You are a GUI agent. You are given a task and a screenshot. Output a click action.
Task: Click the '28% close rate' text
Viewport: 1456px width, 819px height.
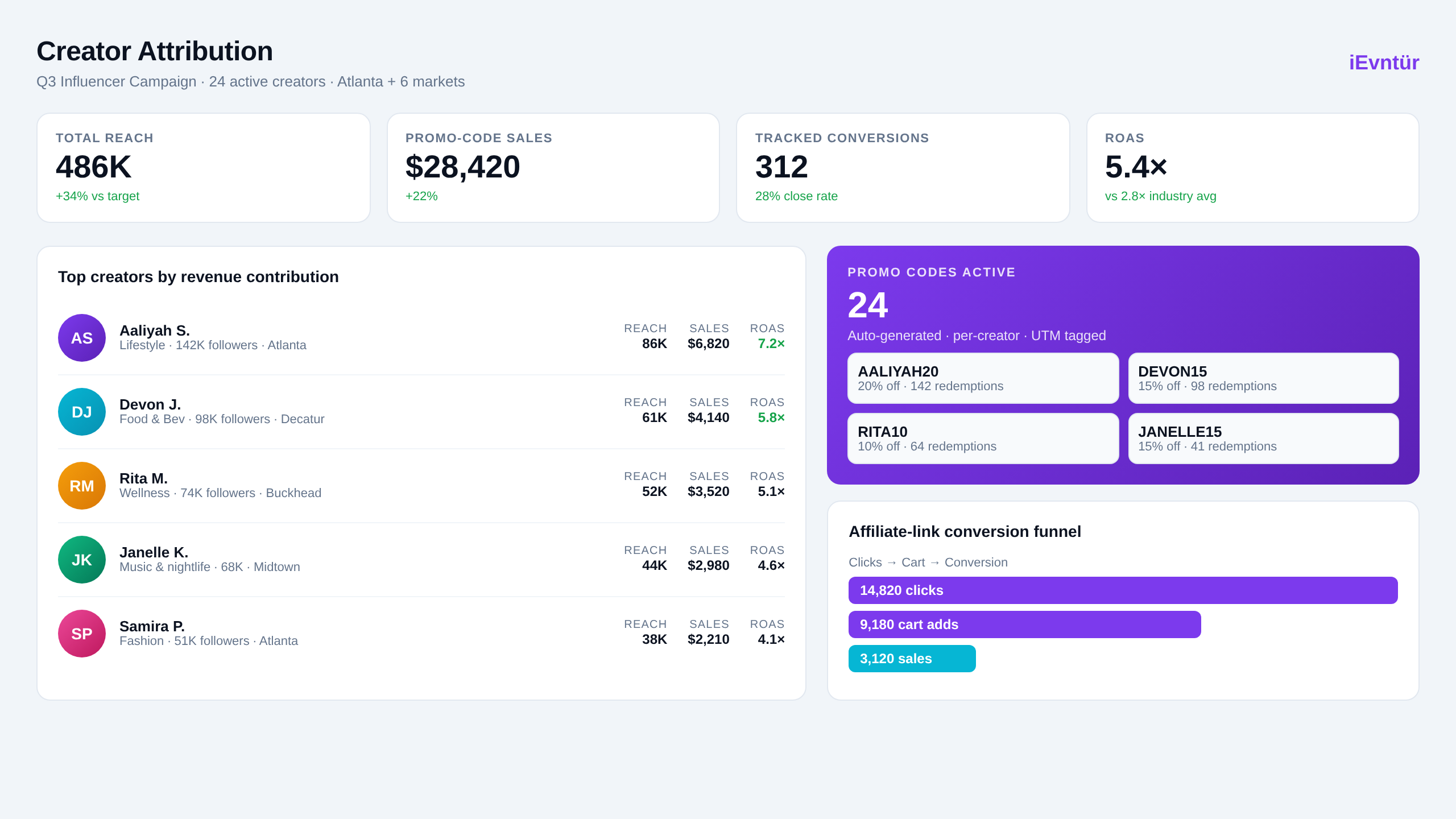pyautogui.click(x=796, y=196)
